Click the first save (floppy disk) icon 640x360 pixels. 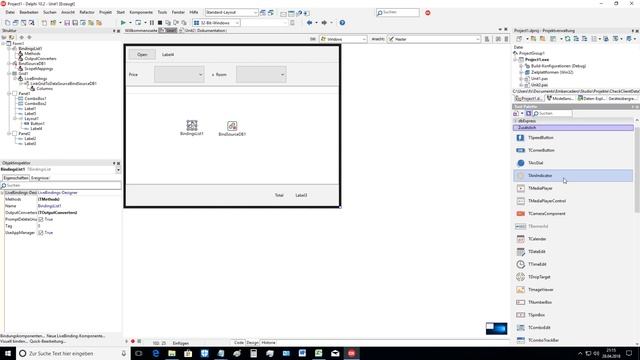click(x=67, y=23)
